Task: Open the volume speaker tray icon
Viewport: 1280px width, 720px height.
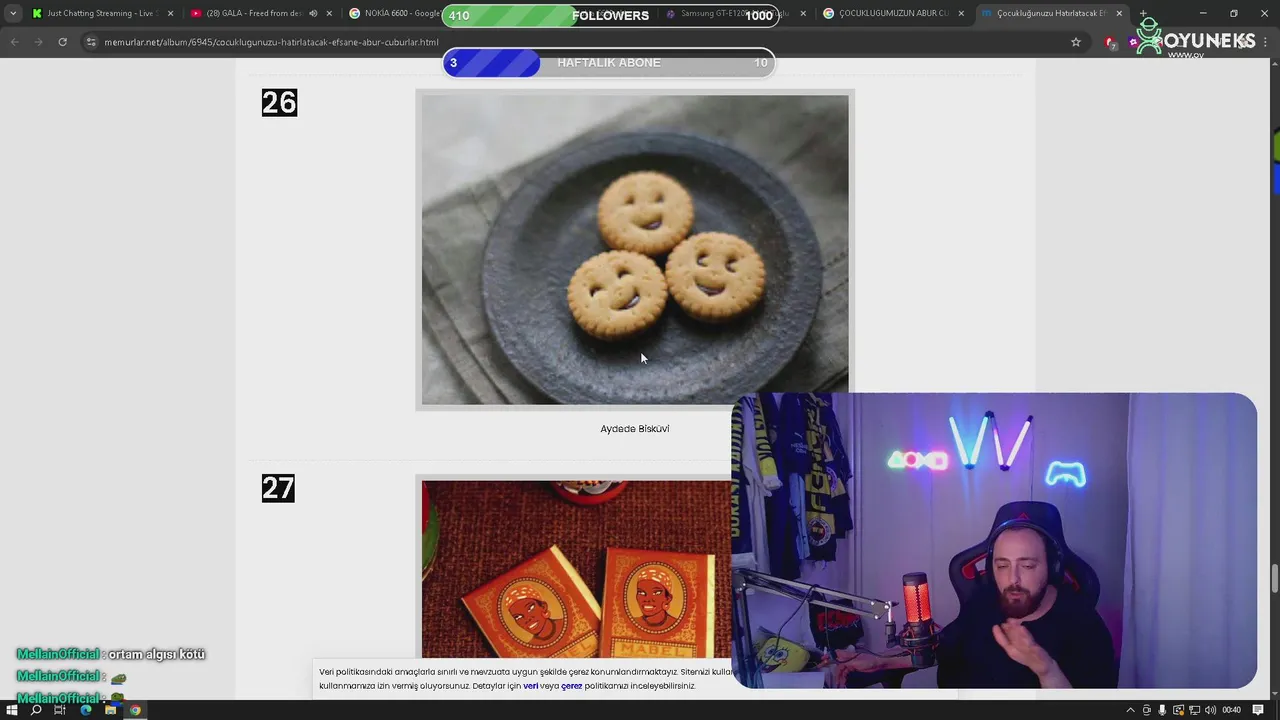Action: (1211, 710)
